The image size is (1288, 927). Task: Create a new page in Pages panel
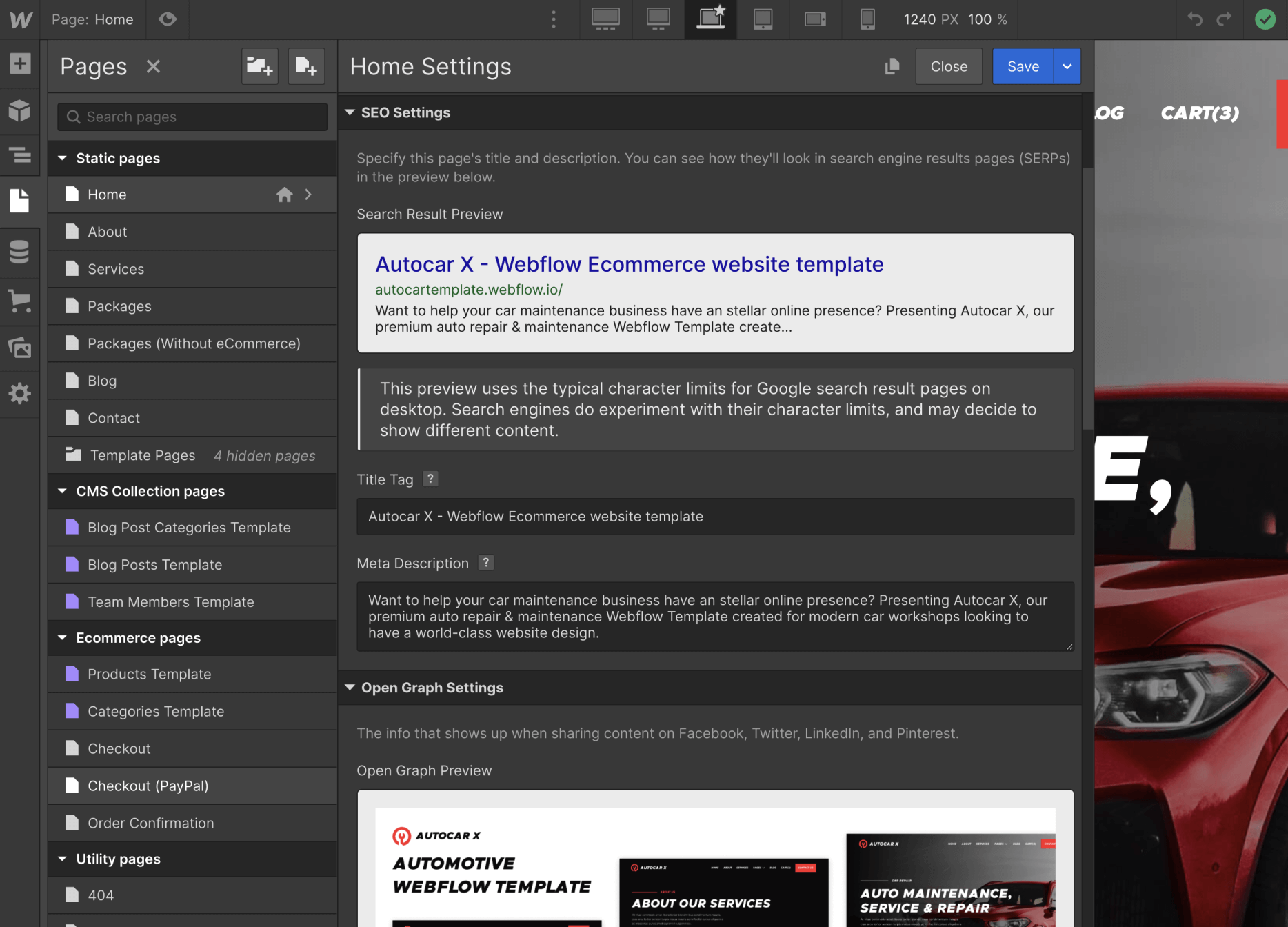click(306, 66)
